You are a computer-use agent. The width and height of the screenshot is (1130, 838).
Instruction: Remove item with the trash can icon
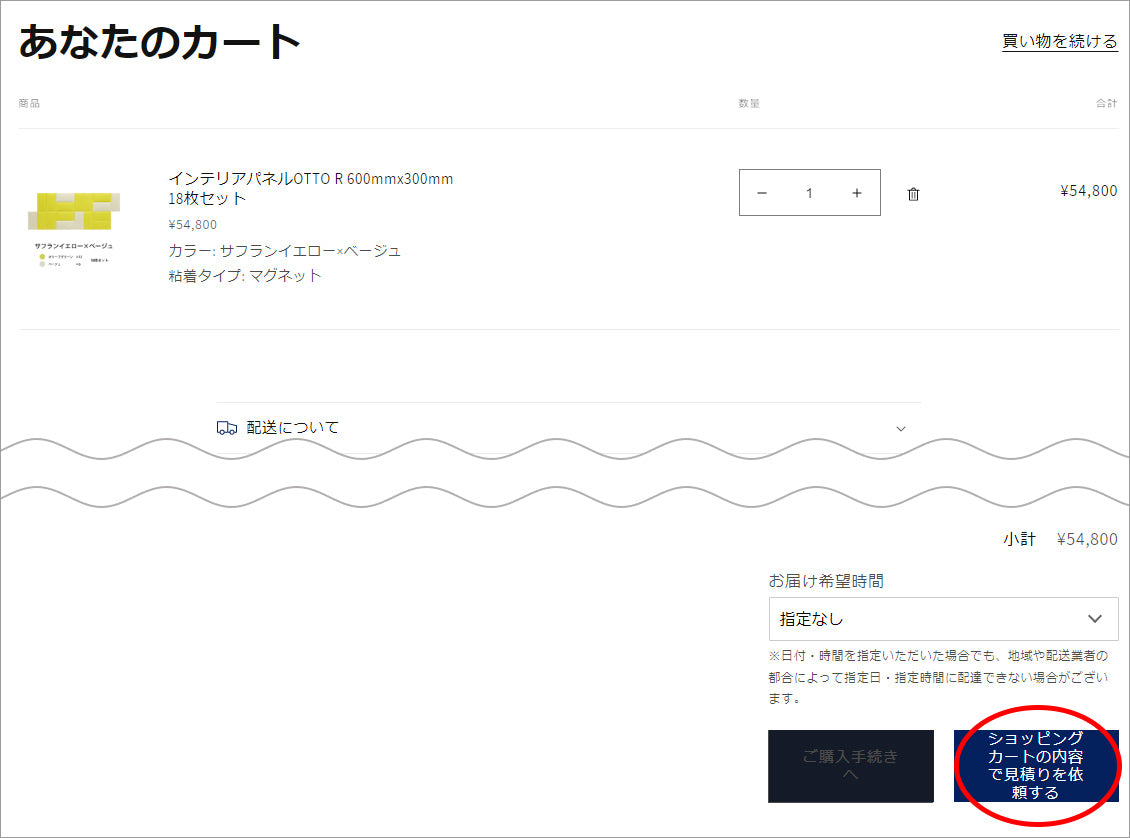pos(913,194)
